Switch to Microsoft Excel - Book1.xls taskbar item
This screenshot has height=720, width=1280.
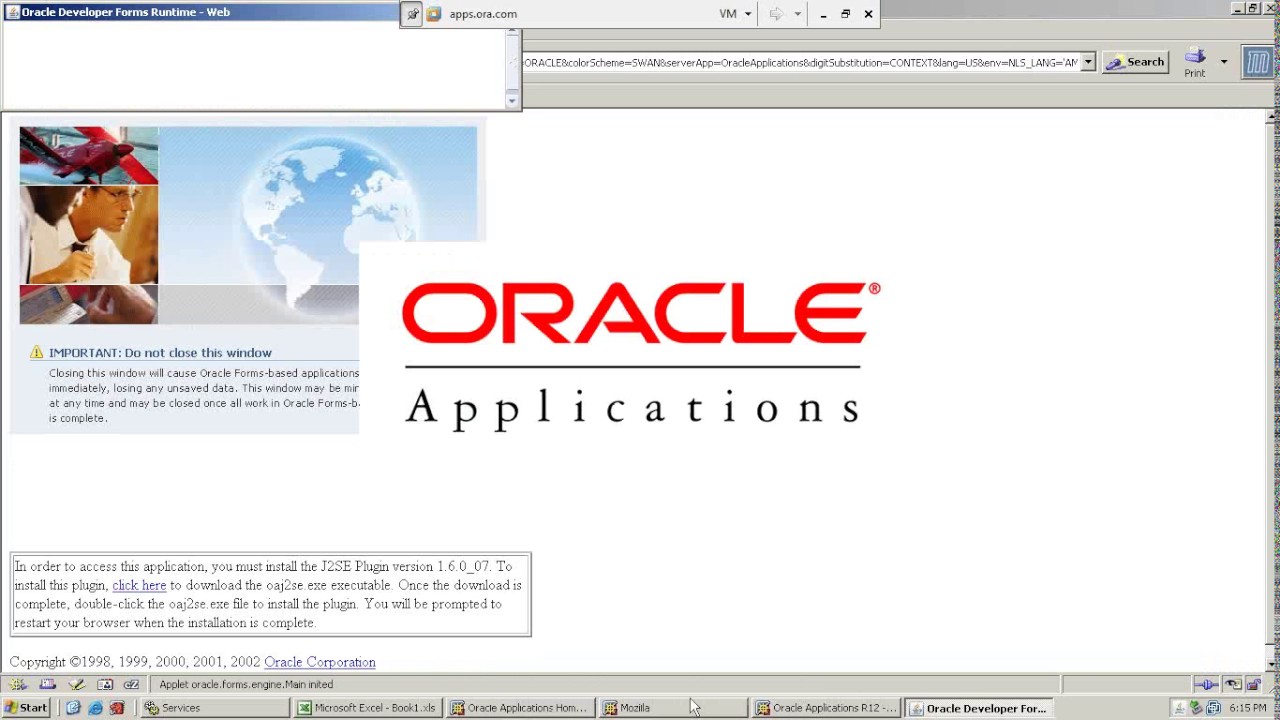[367, 708]
